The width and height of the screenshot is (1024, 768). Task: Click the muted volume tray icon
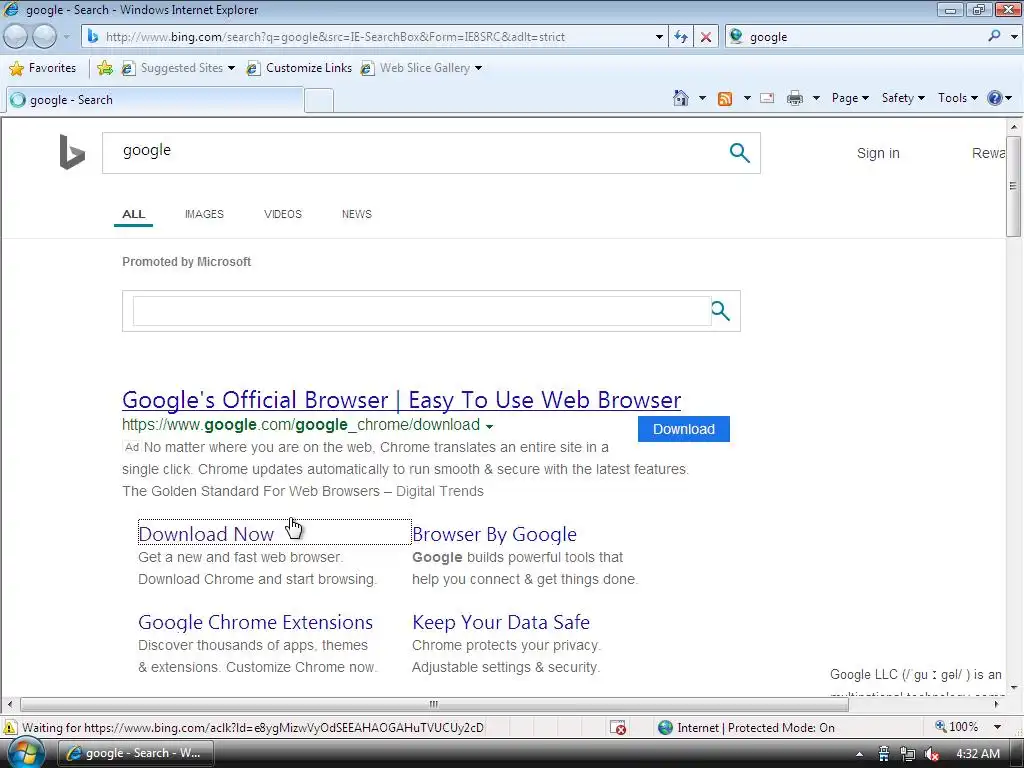click(x=931, y=754)
